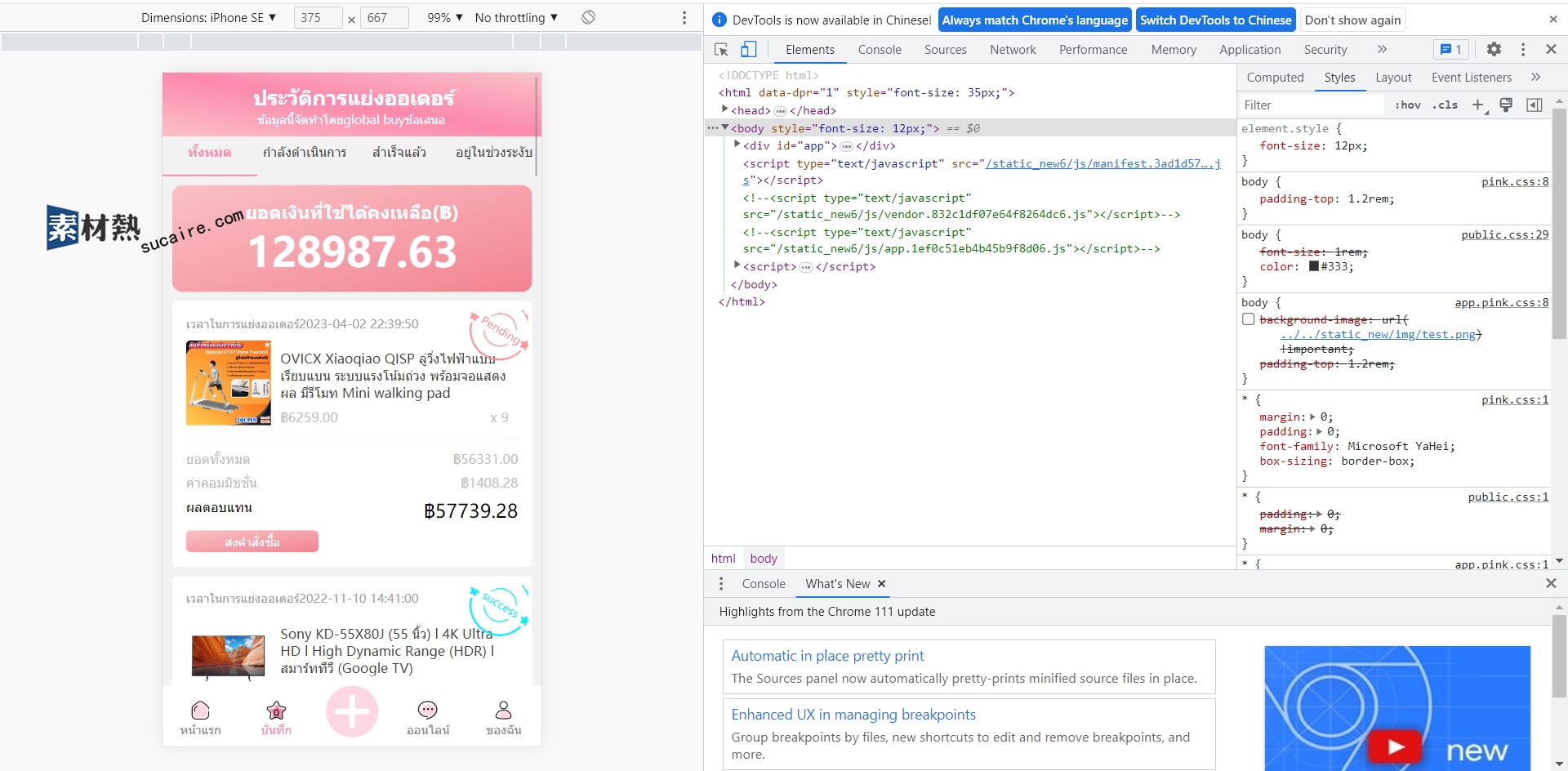Click the rotate screen icon in device toolbar
The height and width of the screenshot is (771, 1568).
coord(588,17)
